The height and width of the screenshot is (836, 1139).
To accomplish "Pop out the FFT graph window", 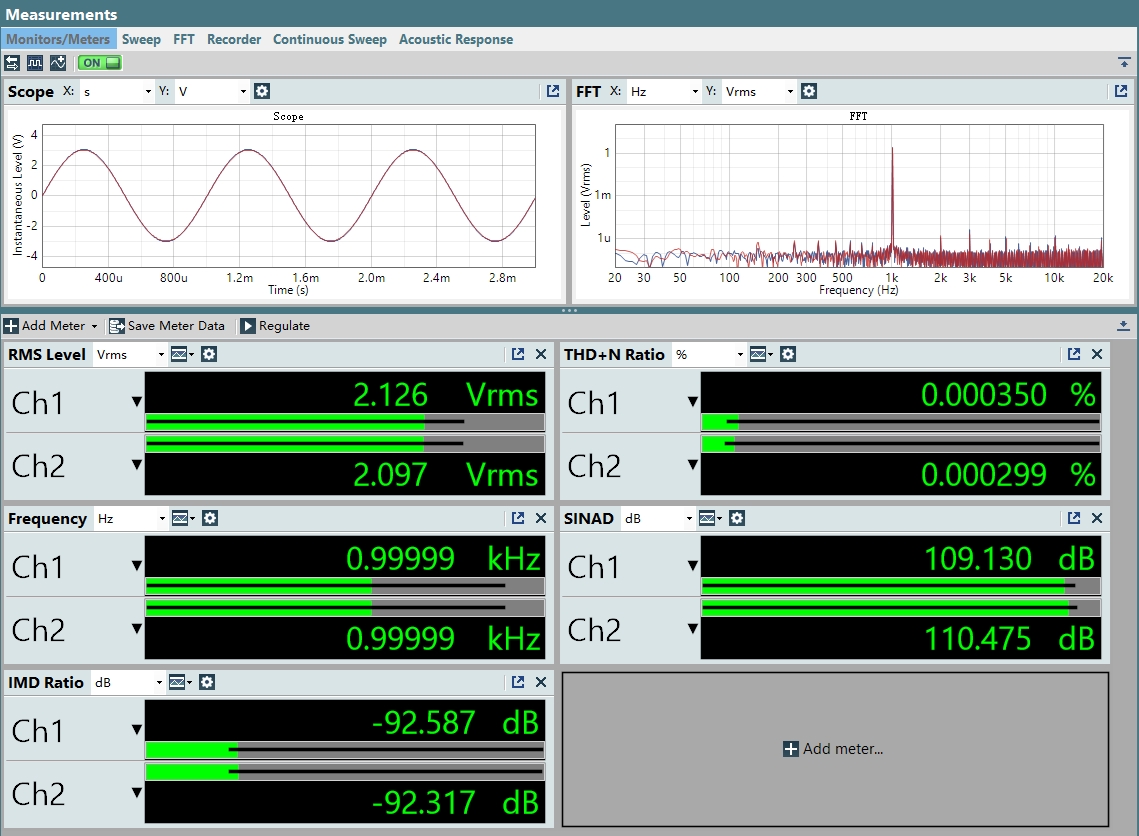I will point(1121,91).
